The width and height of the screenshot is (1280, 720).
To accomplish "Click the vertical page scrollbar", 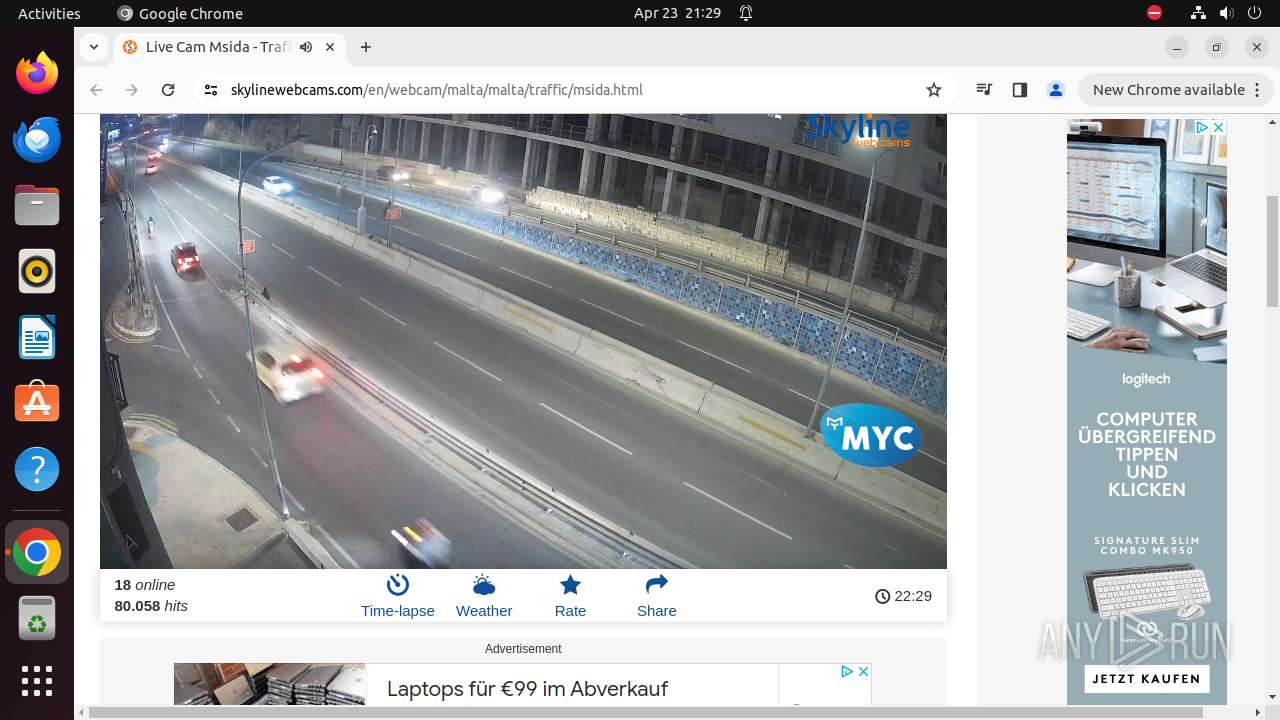I will [1272, 252].
